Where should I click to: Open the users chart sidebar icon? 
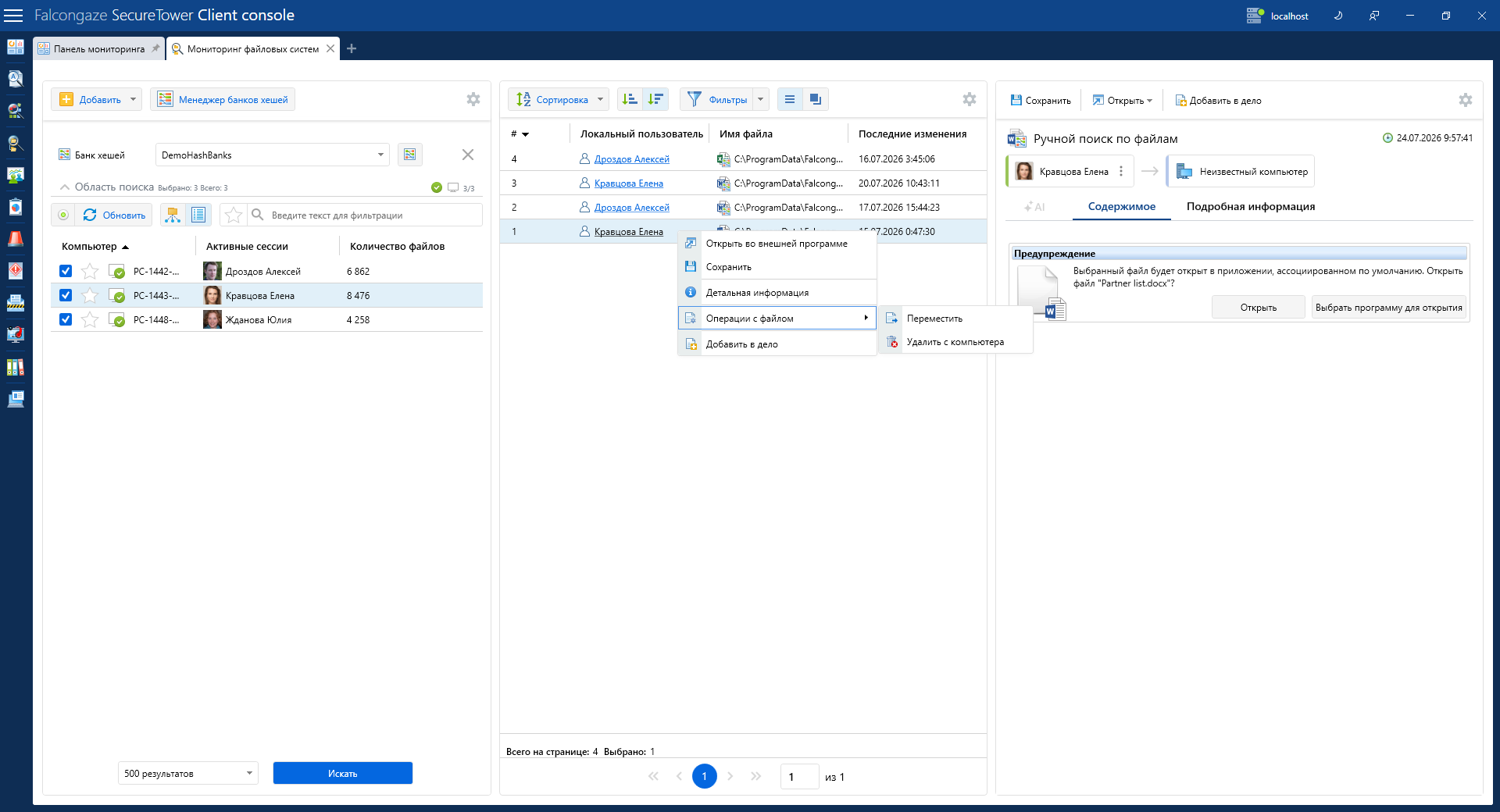coord(16,175)
